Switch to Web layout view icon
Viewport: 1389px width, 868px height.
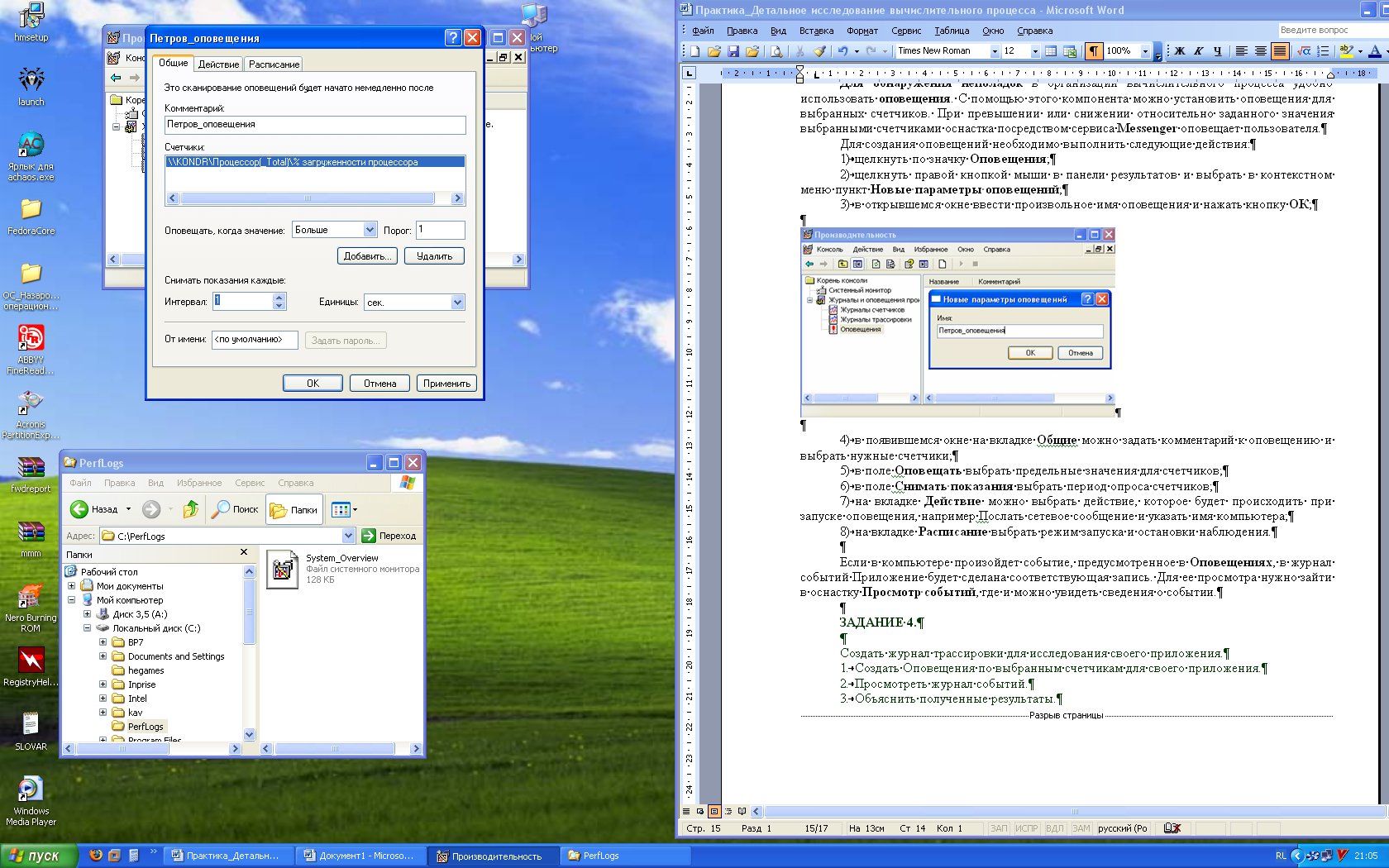point(700,812)
